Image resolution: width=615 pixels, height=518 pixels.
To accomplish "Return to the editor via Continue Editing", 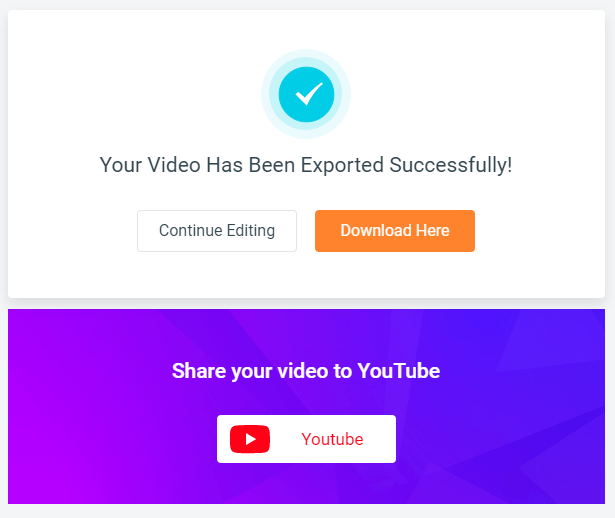I will (x=217, y=231).
